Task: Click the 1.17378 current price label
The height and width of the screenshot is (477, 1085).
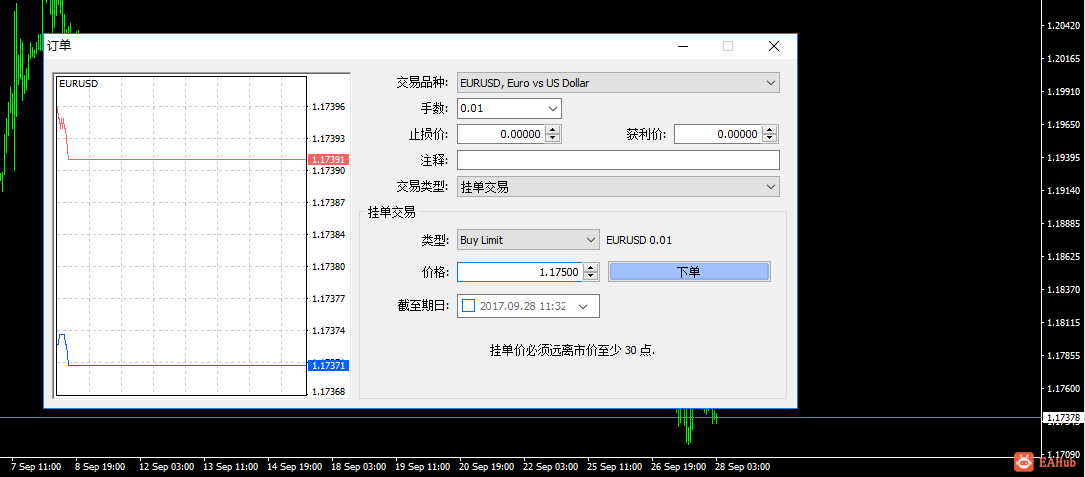Action: pos(1064,418)
